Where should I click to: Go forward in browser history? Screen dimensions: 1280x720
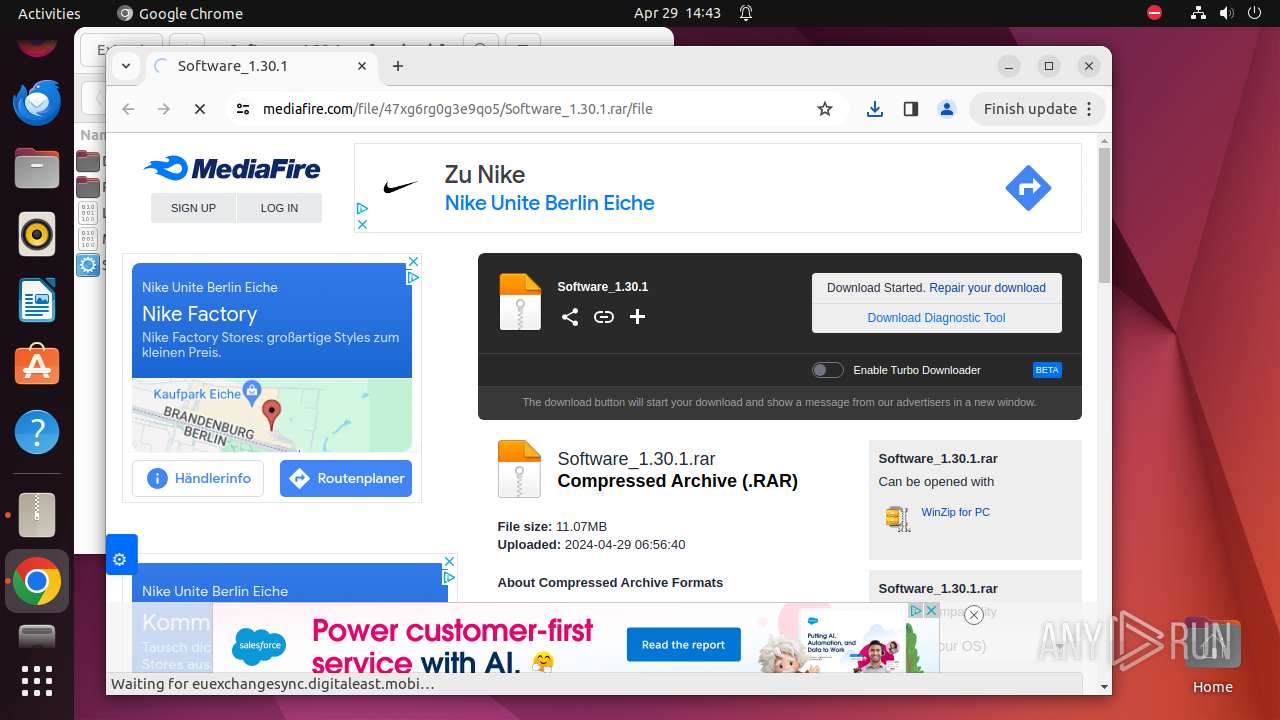pyautogui.click(x=164, y=109)
